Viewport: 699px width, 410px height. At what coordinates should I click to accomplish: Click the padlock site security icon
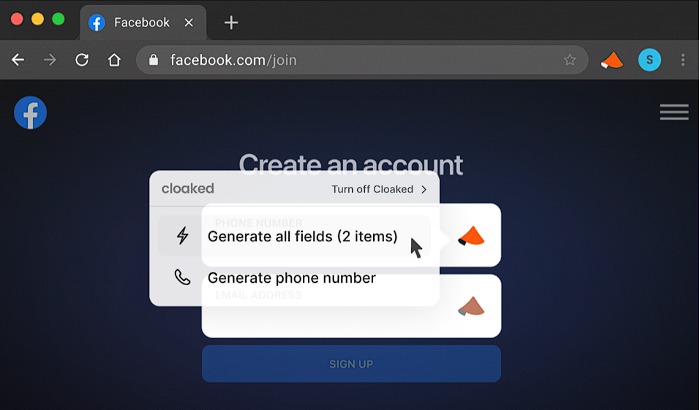(x=154, y=60)
